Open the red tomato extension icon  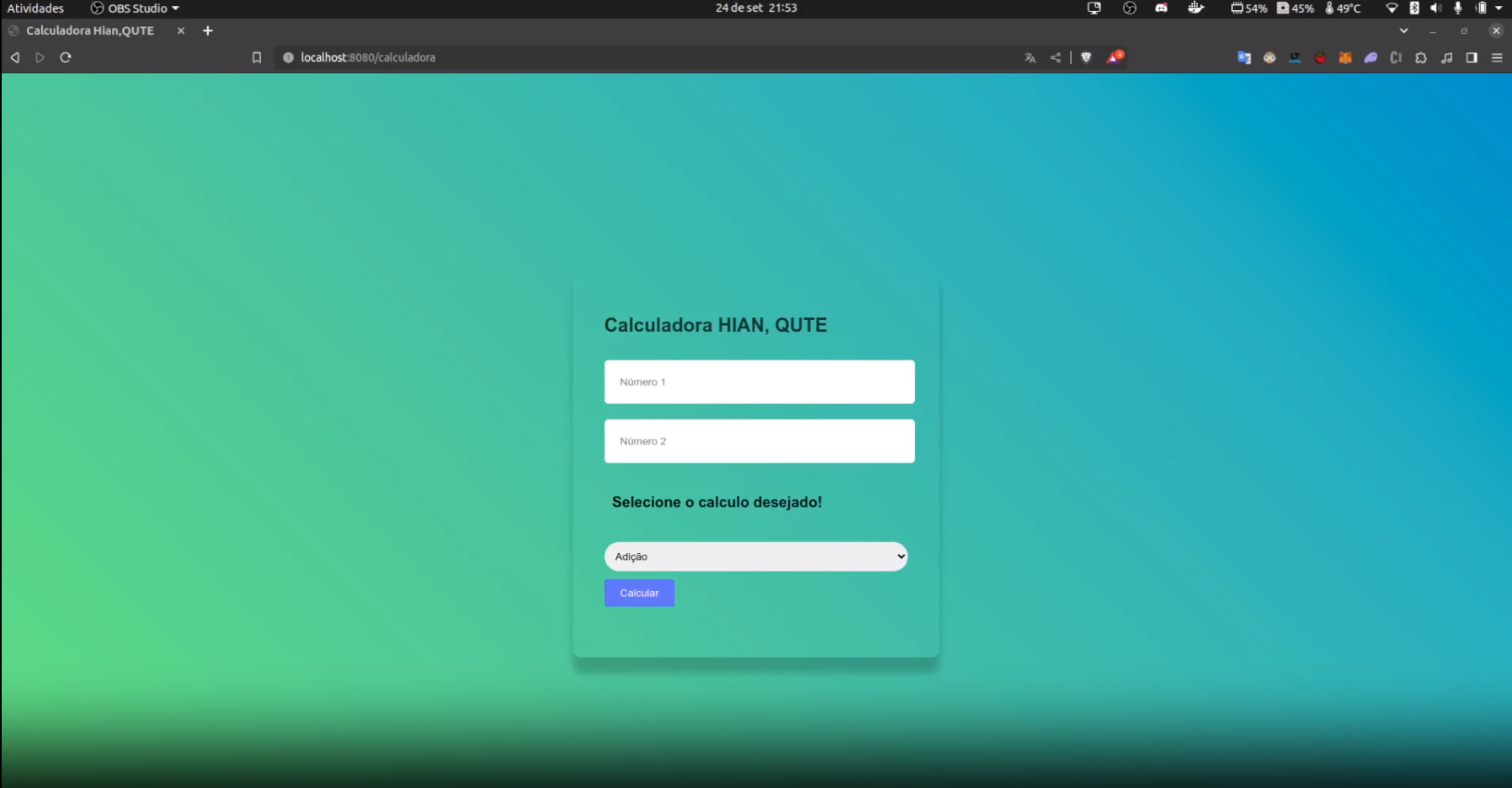tap(1320, 57)
